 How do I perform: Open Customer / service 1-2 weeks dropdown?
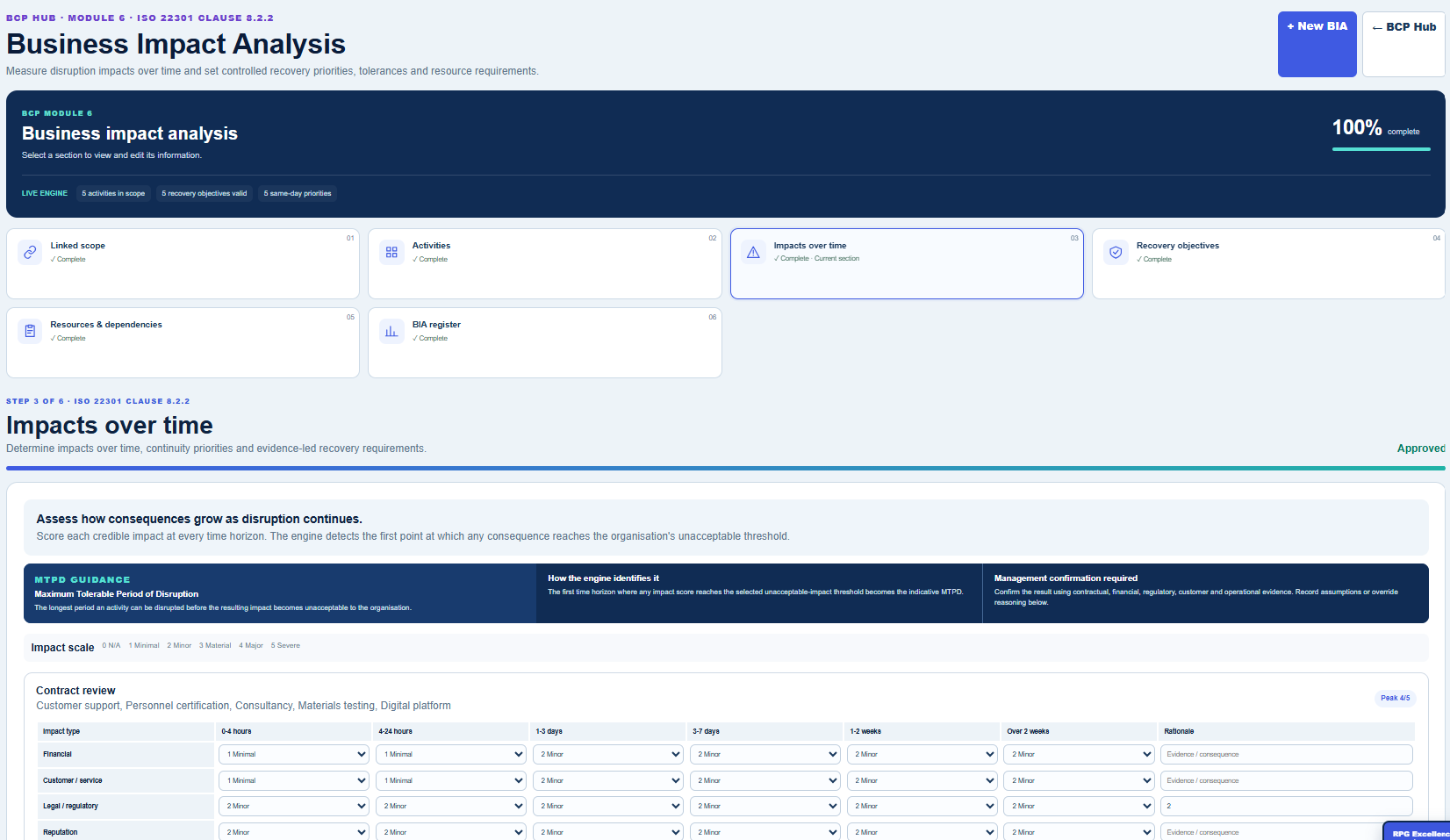coord(922,780)
